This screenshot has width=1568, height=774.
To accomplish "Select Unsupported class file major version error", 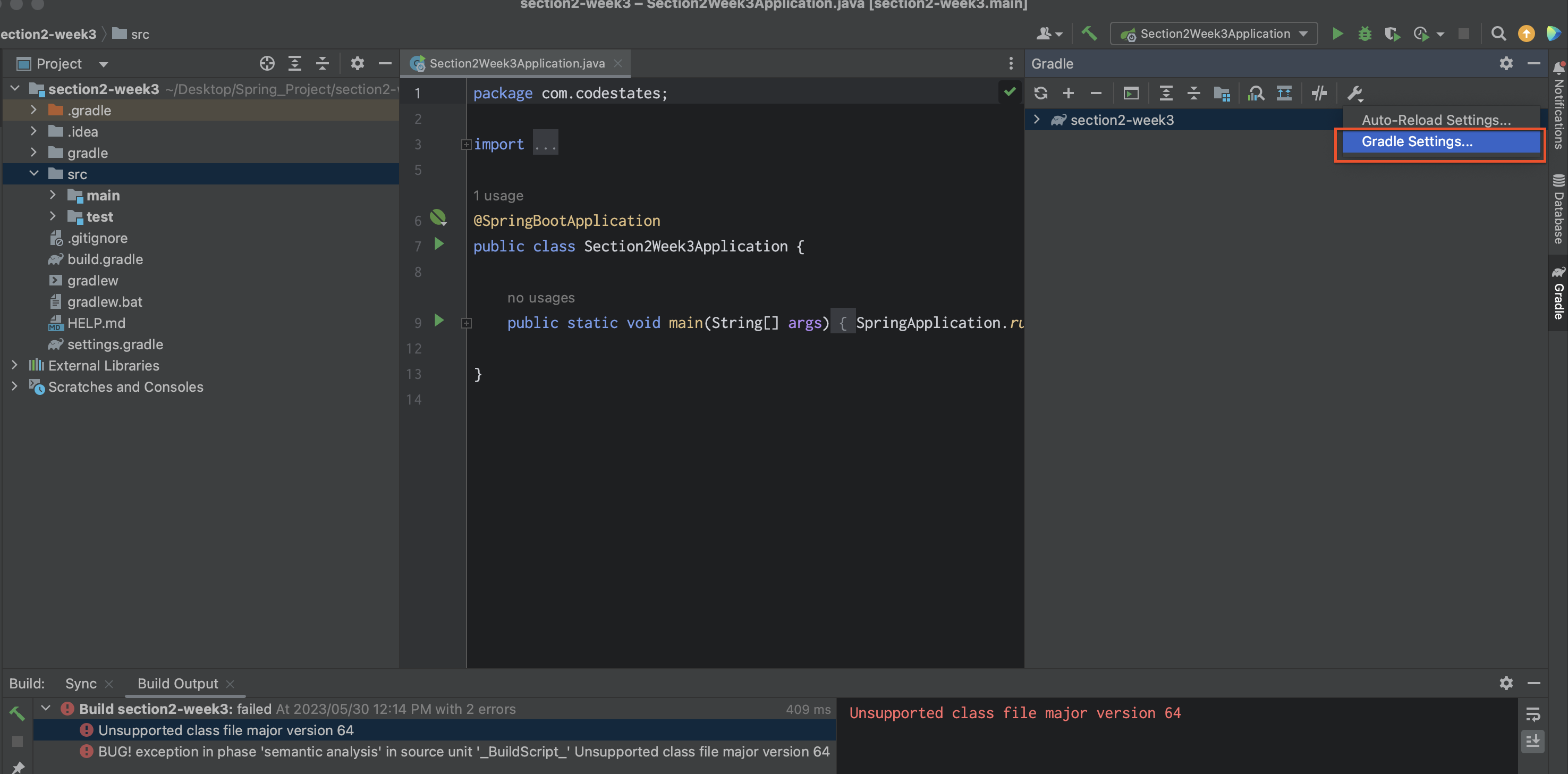I will pos(225,730).
